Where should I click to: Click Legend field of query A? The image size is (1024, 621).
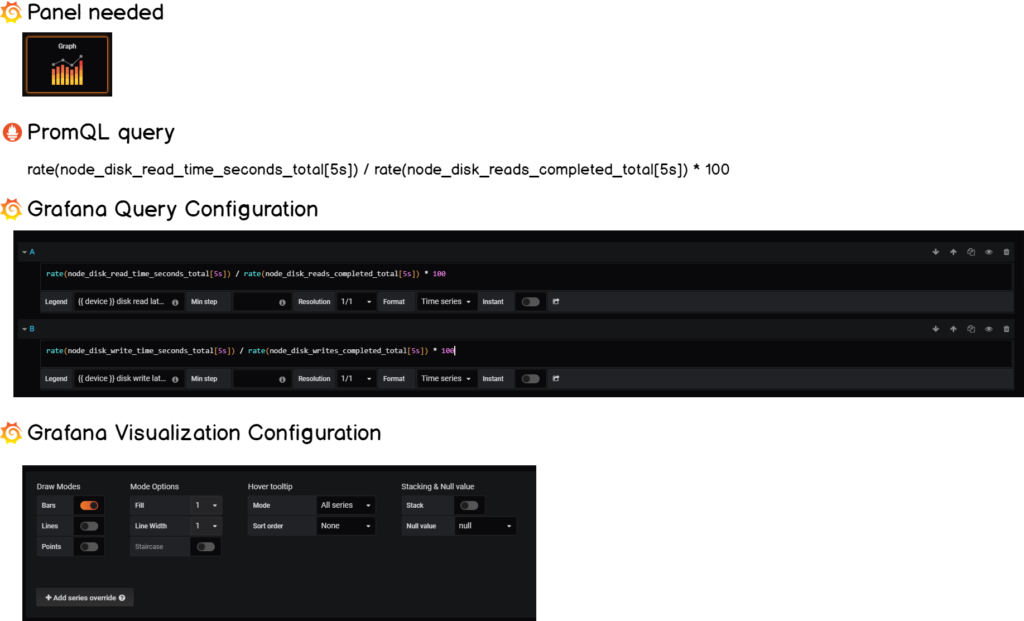128,302
